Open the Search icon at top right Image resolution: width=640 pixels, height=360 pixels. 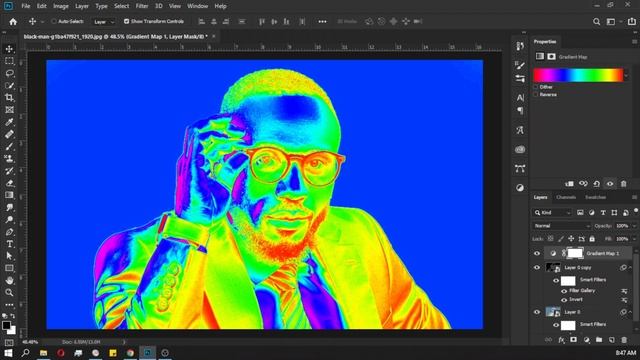pyautogui.click(x=596, y=22)
